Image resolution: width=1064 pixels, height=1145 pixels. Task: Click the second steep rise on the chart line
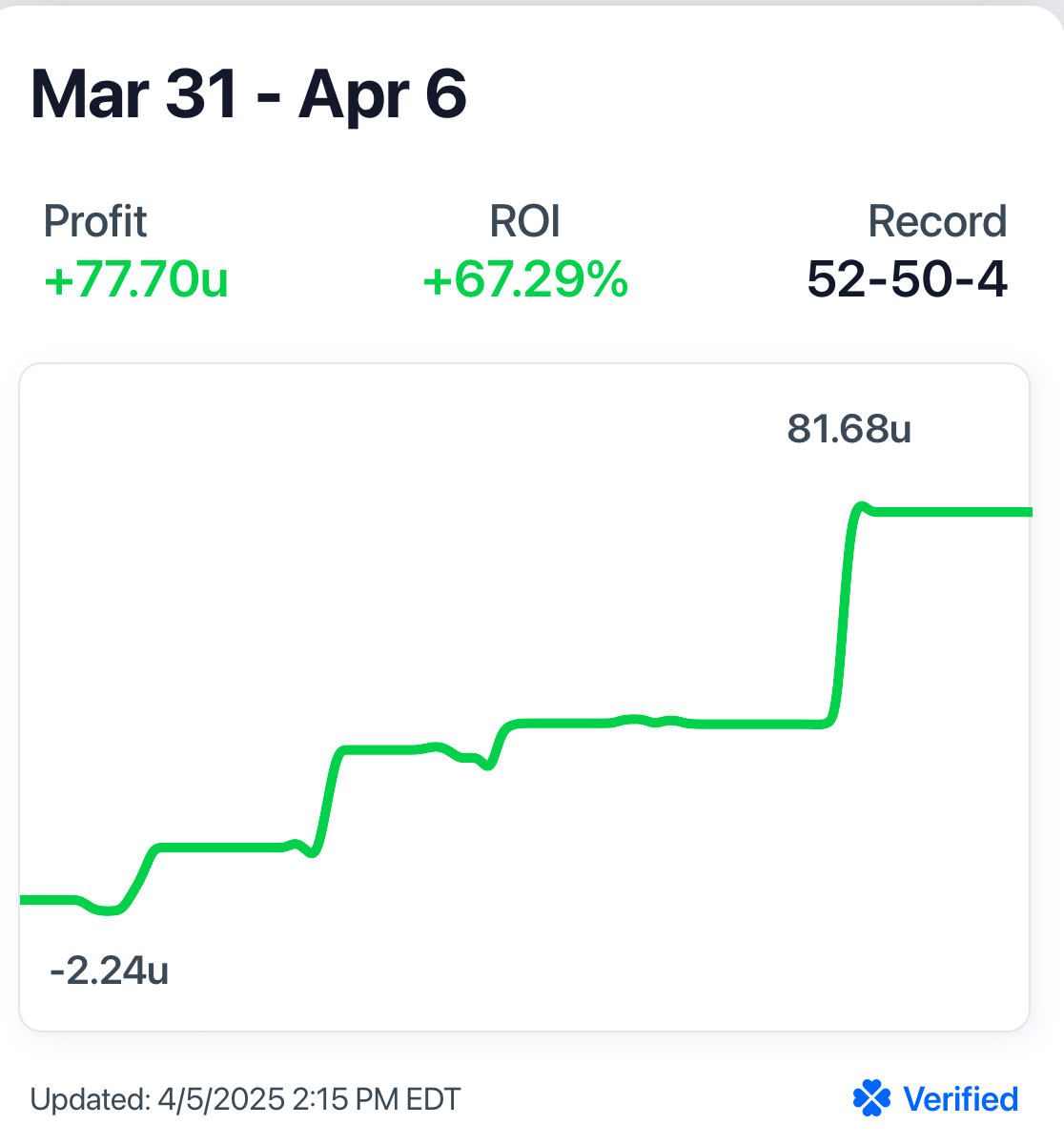[x=327, y=796]
